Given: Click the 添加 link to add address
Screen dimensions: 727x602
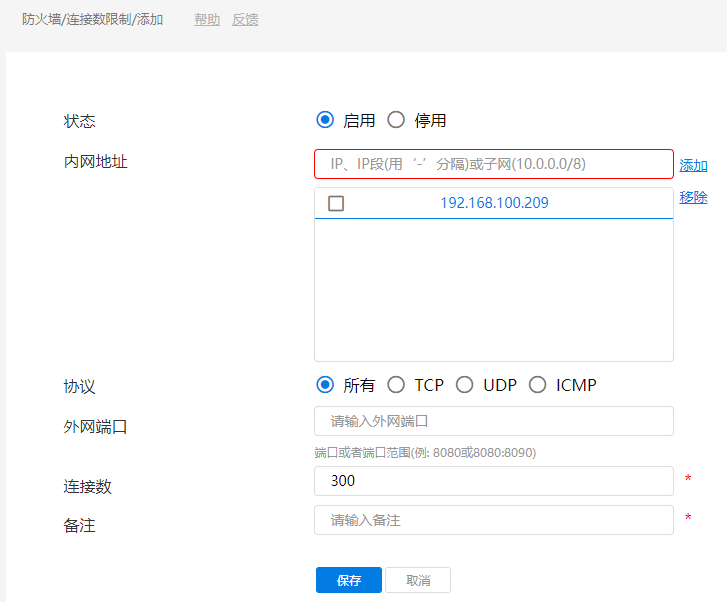Looking at the screenshot, I should pos(693,165).
